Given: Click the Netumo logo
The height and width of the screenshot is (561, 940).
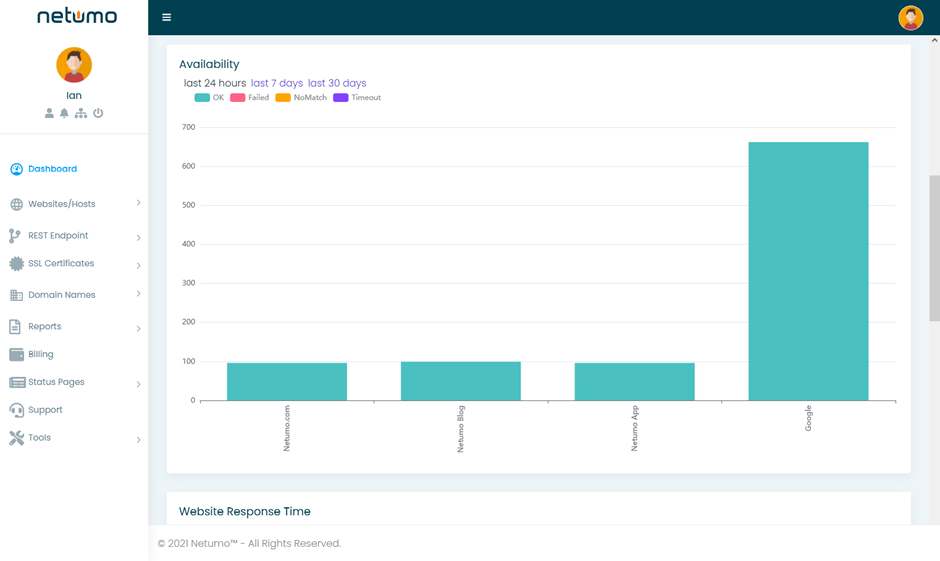Looking at the screenshot, I should coord(77,16).
